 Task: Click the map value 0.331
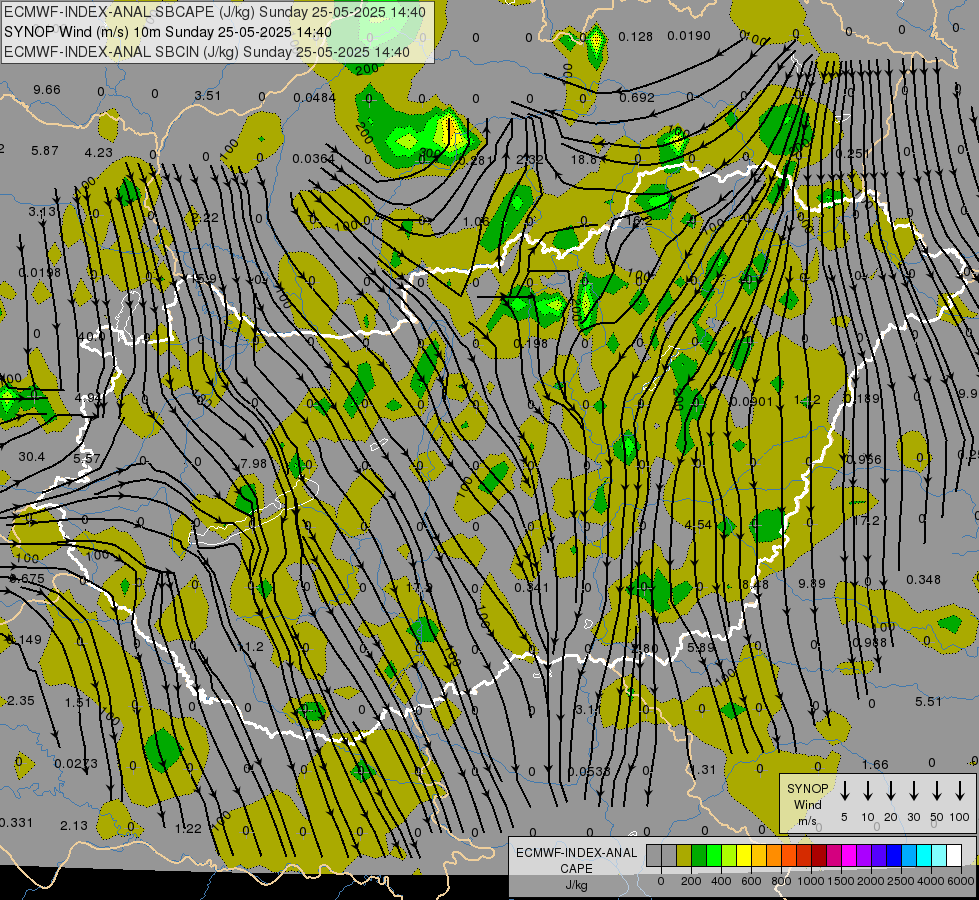(17, 823)
